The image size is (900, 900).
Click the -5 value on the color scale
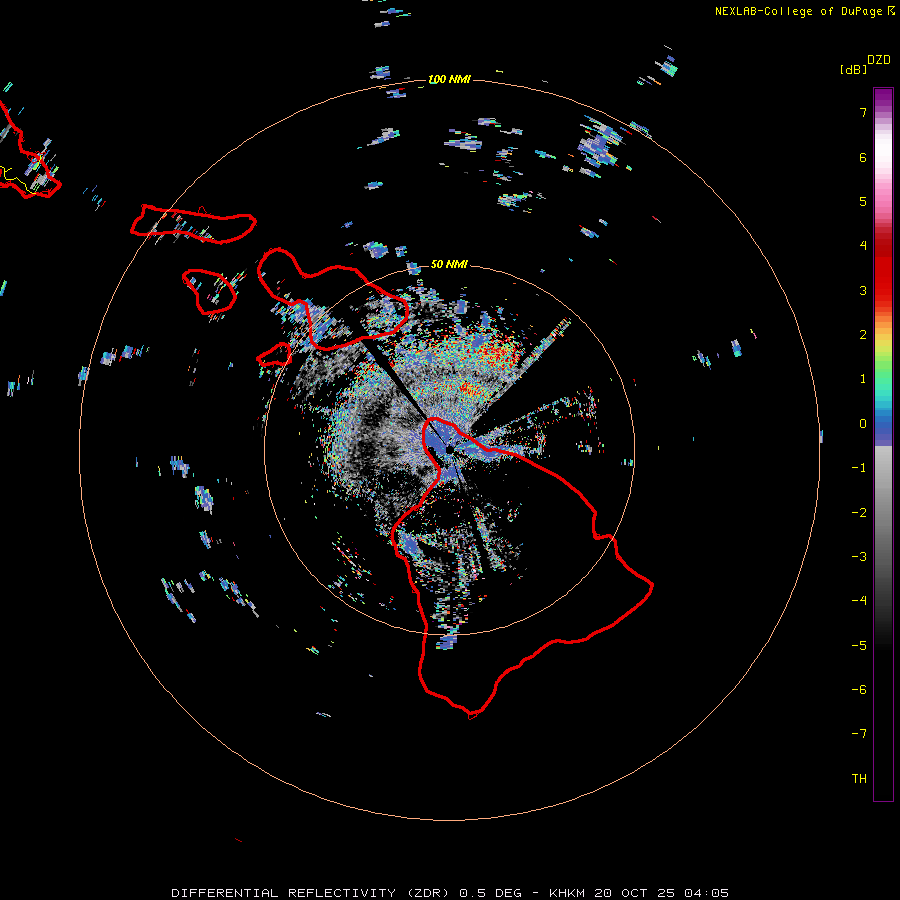pyautogui.click(x=859, y=646)
